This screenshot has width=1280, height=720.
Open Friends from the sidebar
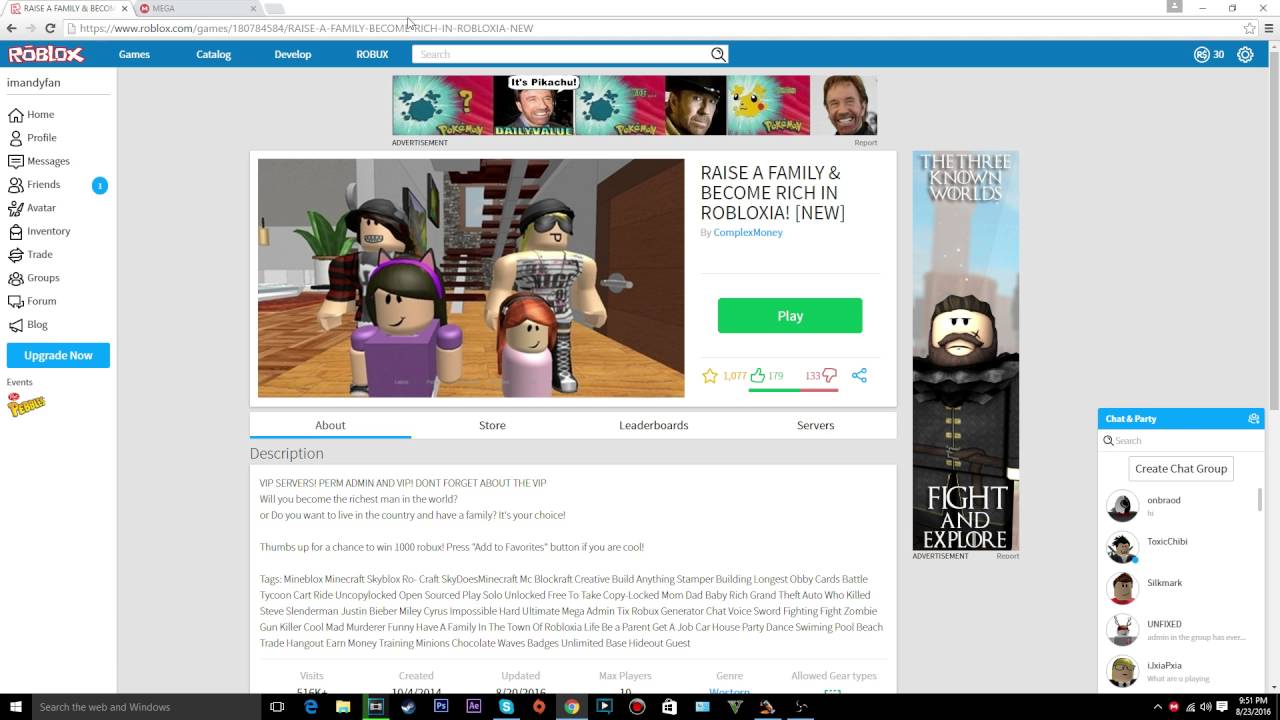pyautogui.click(x=35, y=185)
